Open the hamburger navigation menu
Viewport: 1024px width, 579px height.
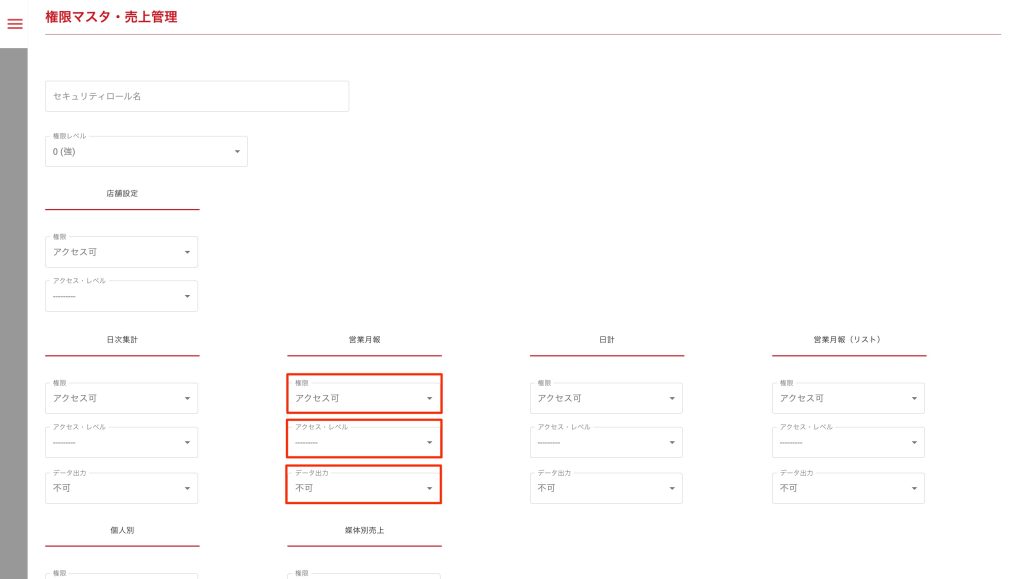pyautogui.click(x=14, y=23)
